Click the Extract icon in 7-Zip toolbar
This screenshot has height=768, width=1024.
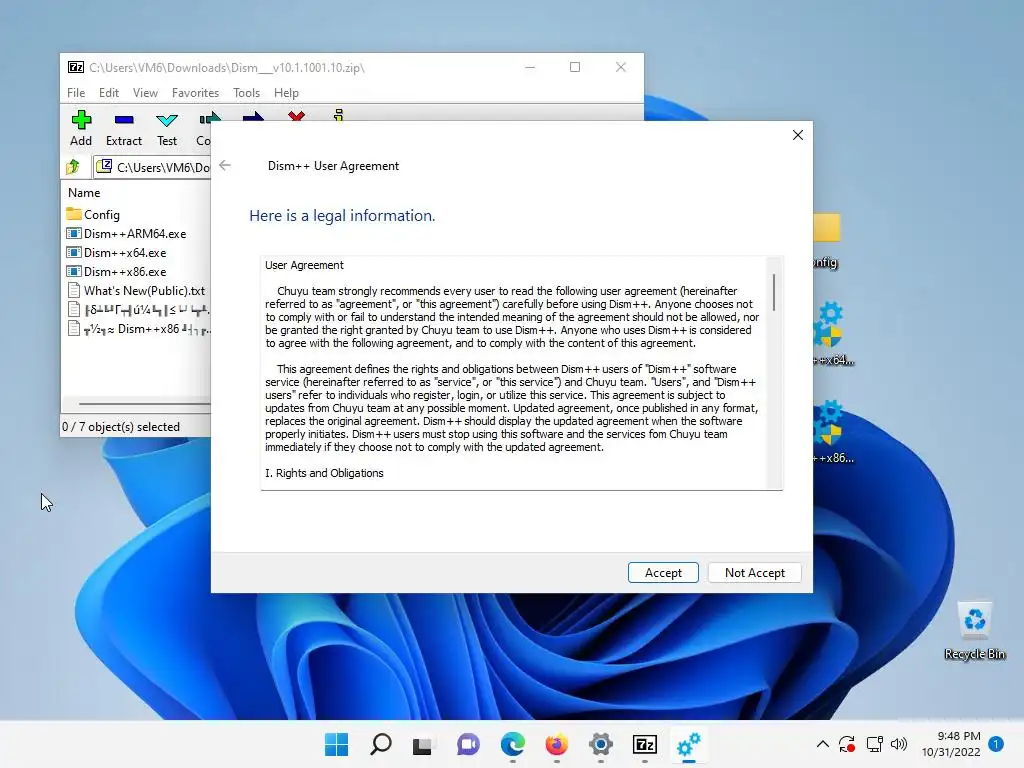point(123,120)
